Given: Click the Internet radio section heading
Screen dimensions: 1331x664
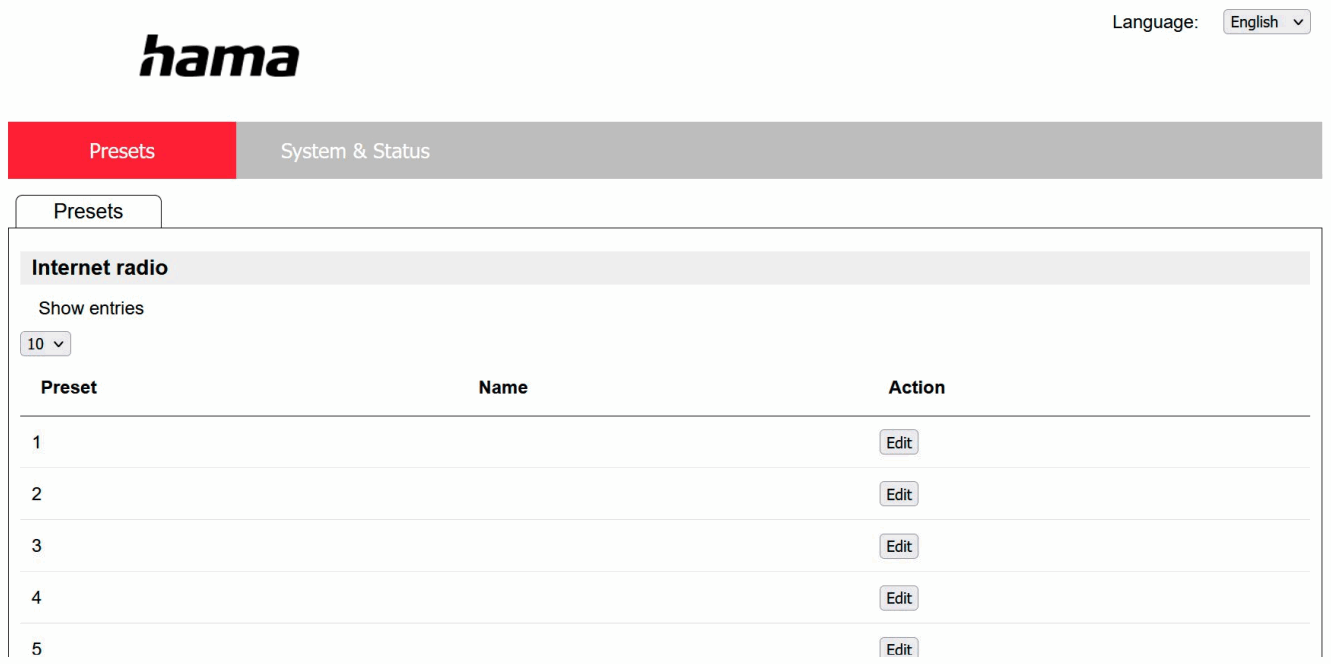Looking at the screenshot, I should tap(100, 268).
